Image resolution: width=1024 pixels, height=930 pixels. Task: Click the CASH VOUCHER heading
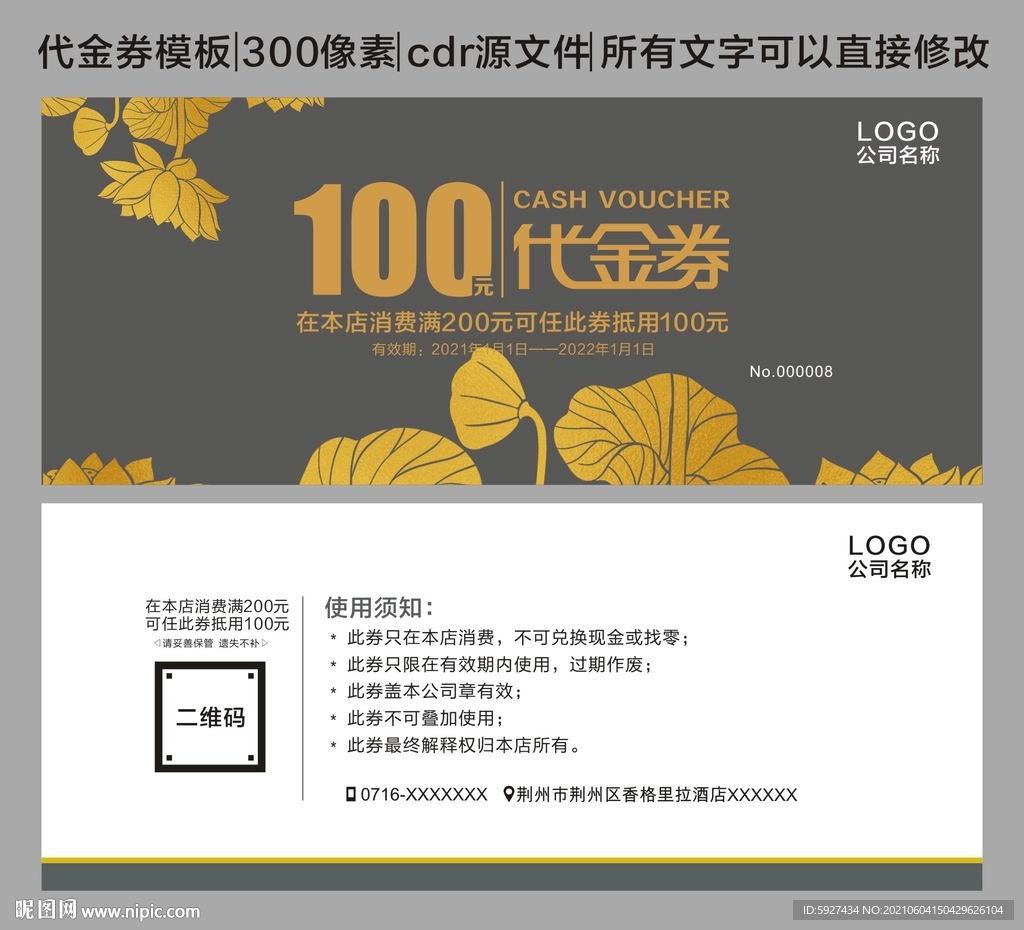621,199
